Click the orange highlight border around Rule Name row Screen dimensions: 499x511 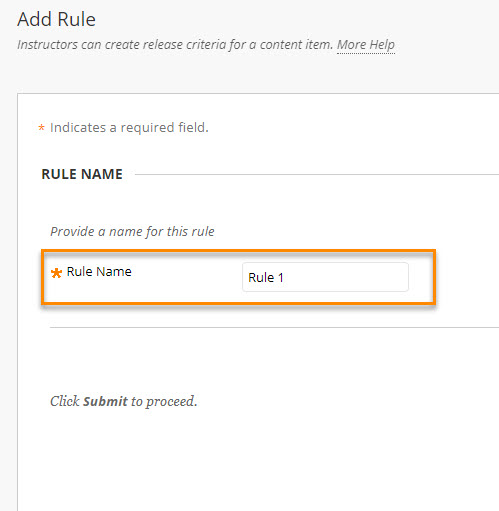coord(238,251)
